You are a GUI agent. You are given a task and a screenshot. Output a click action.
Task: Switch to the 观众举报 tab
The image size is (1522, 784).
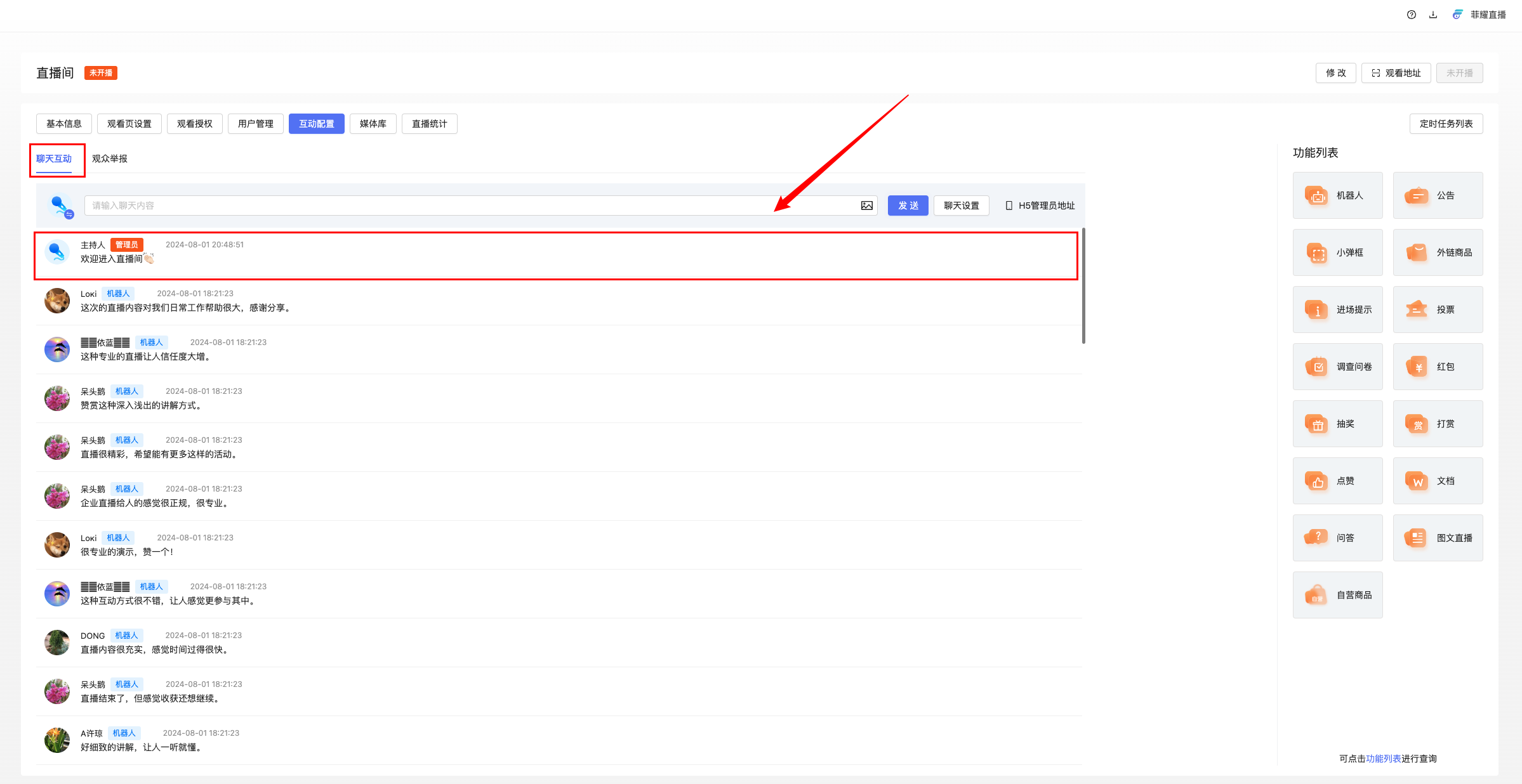(x=110, y=159)
